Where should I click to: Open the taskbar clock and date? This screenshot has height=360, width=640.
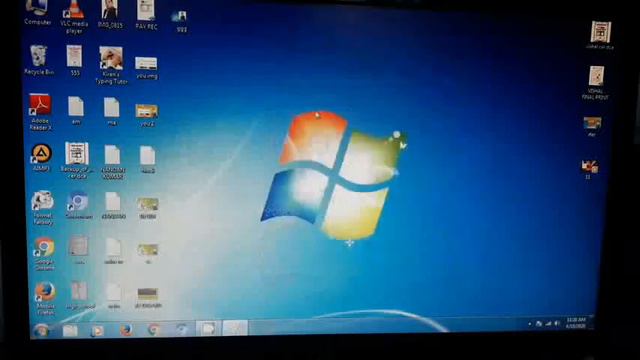[x=576, y=323]
